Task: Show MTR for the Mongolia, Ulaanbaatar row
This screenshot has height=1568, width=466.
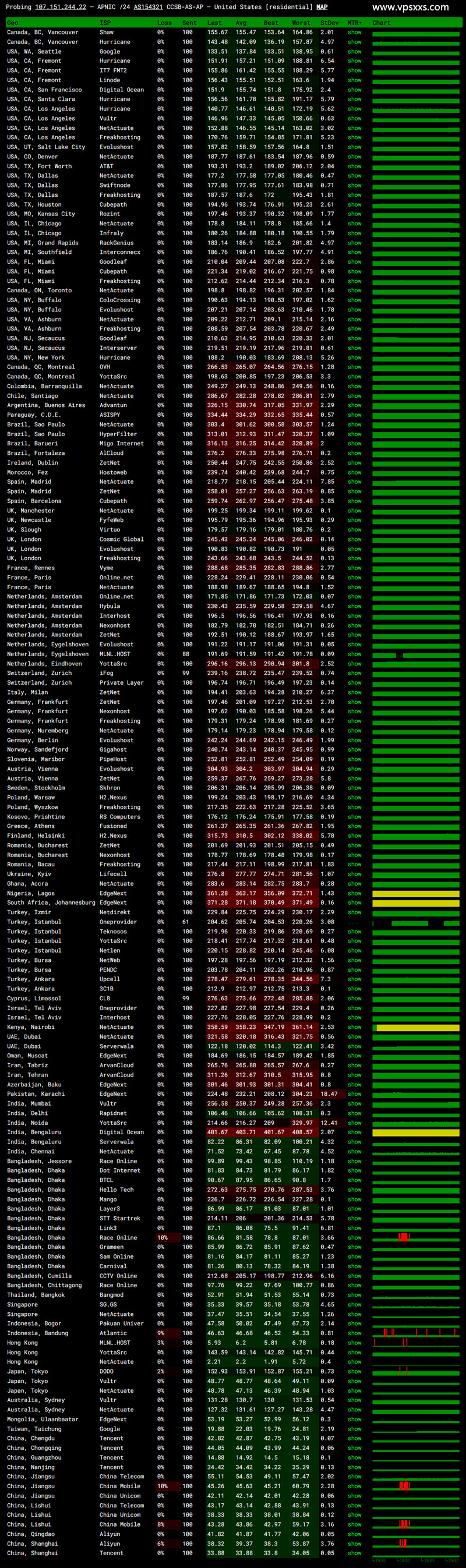Action: point(355,1419)
